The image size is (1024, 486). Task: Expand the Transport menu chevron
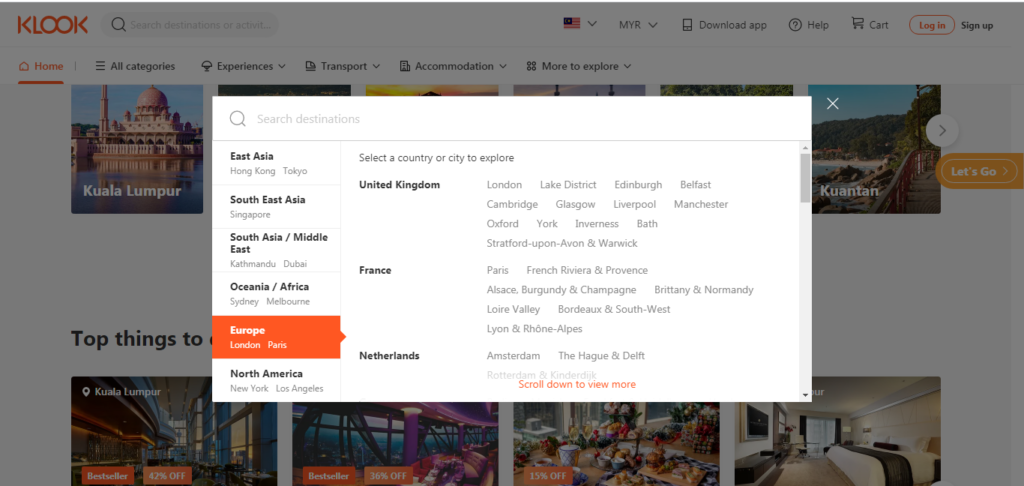click(376, 66)
